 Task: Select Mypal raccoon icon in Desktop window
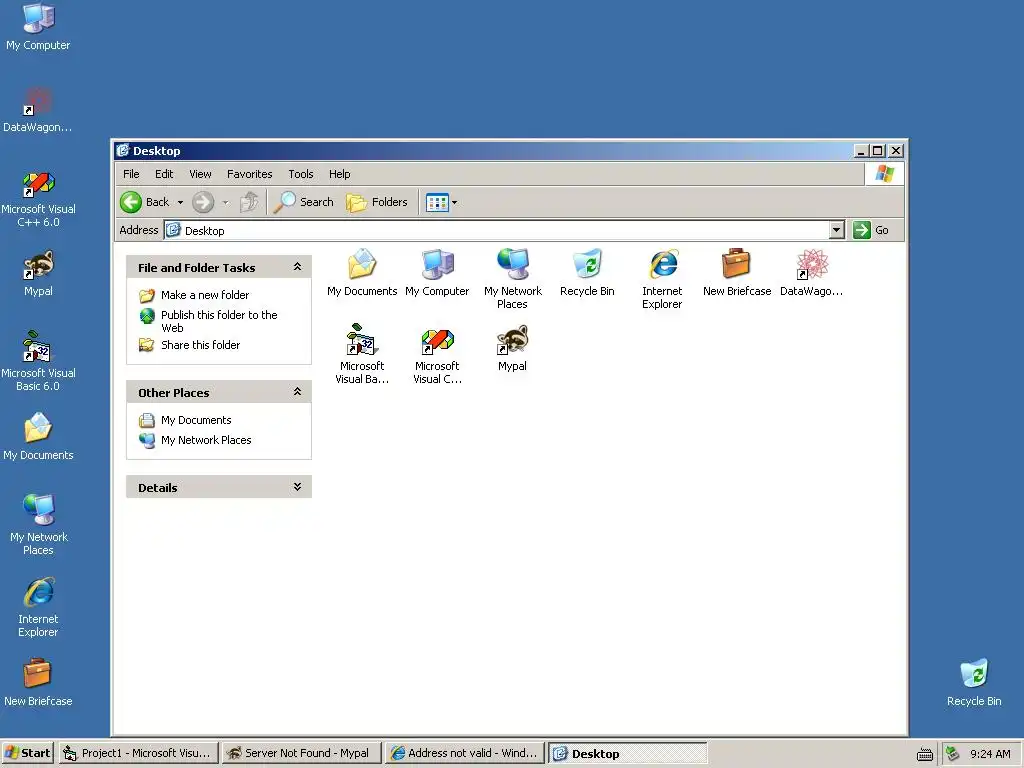(512, 347)
